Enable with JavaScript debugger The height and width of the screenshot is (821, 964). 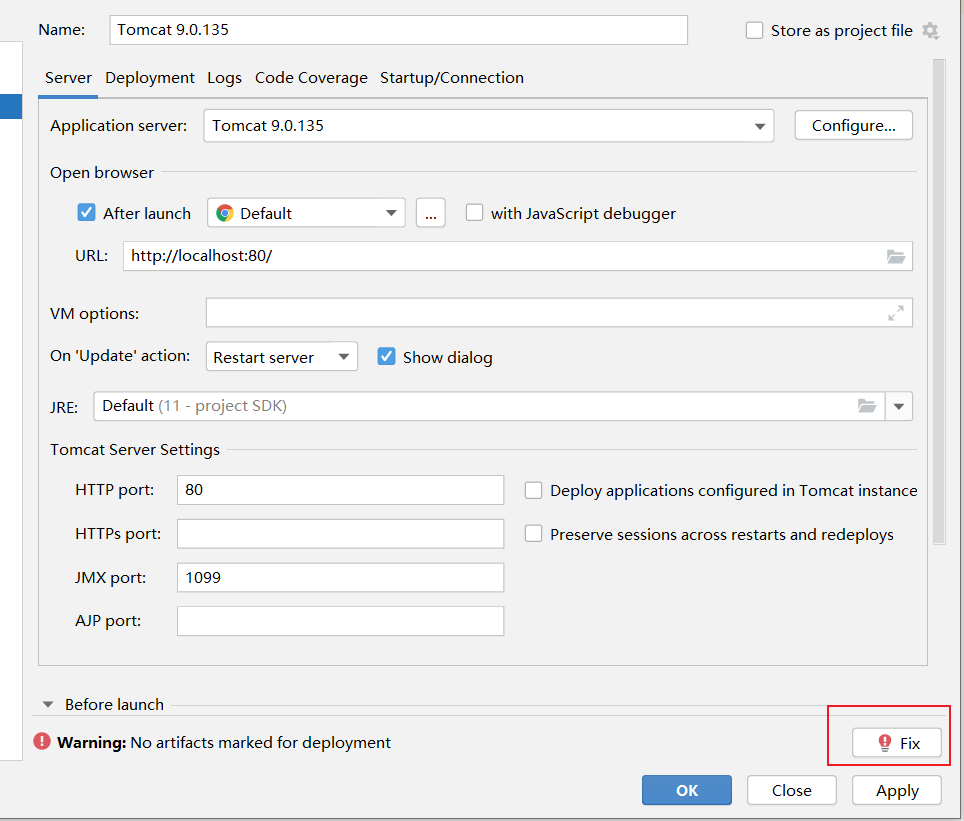[474, 213]
